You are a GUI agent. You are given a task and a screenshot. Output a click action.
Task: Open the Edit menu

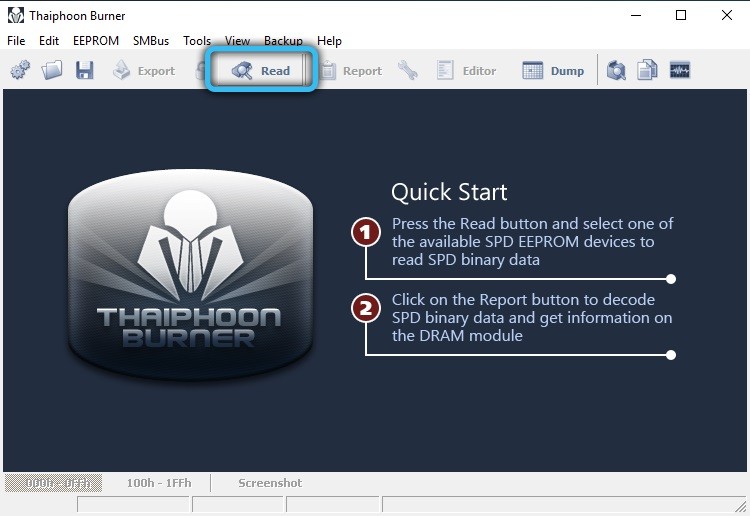point(49,41)
